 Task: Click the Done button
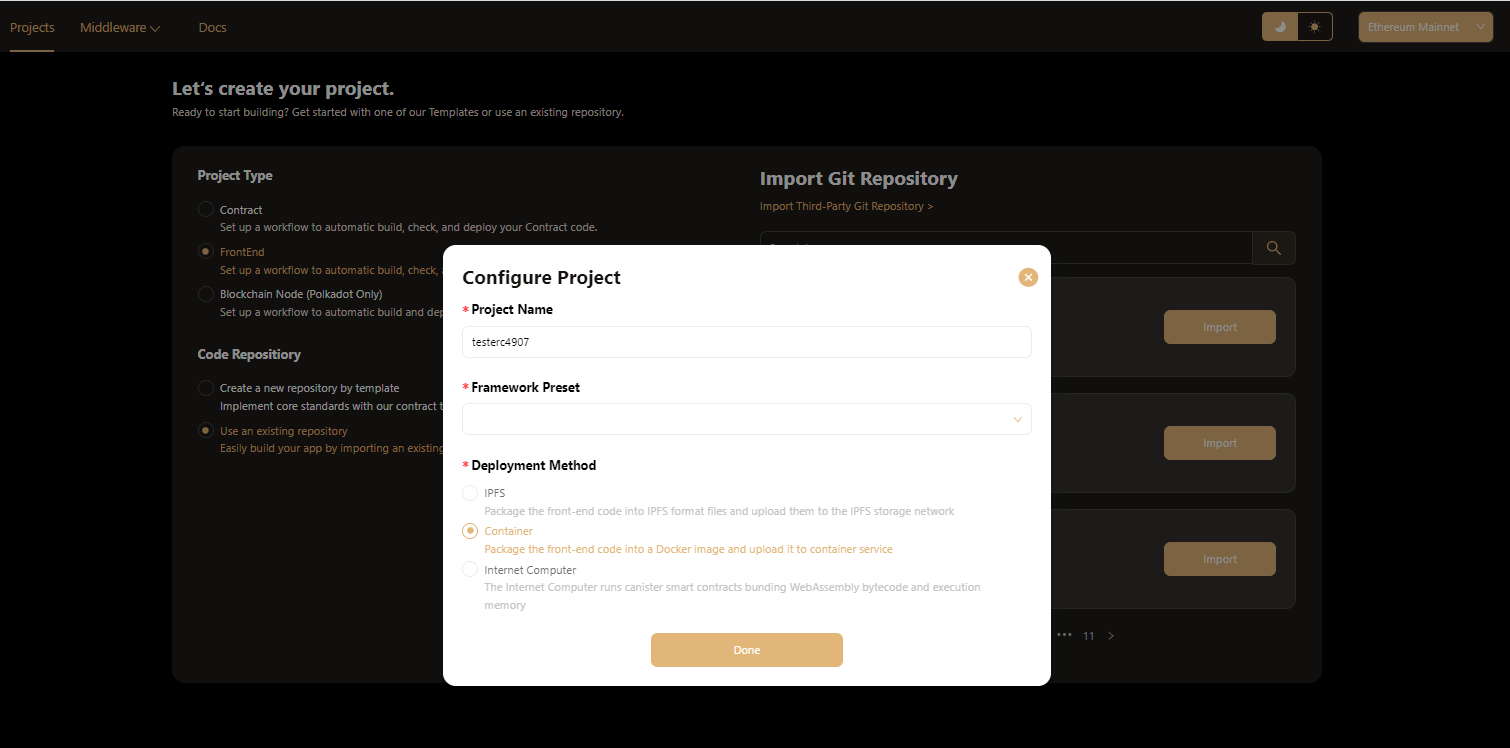coord(747,650)
